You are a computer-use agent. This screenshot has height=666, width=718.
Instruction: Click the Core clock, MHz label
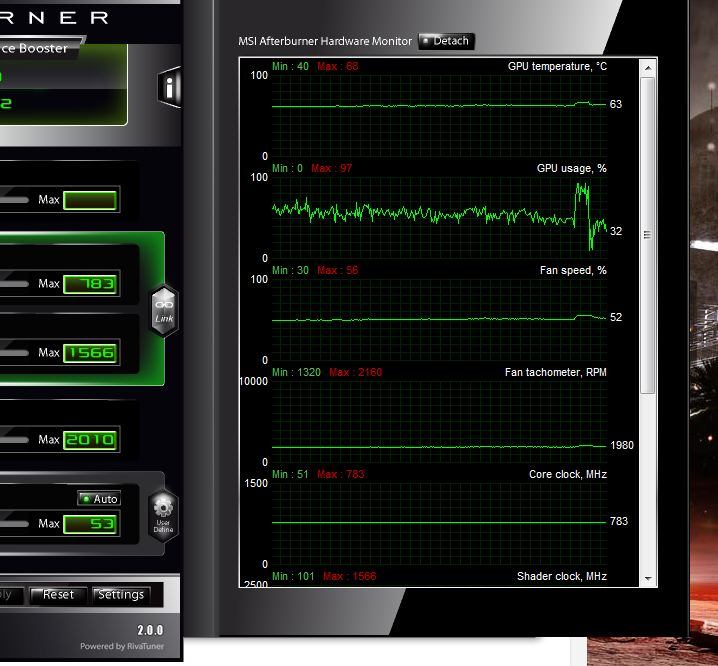pyautogui.click(x=568, y=475)
